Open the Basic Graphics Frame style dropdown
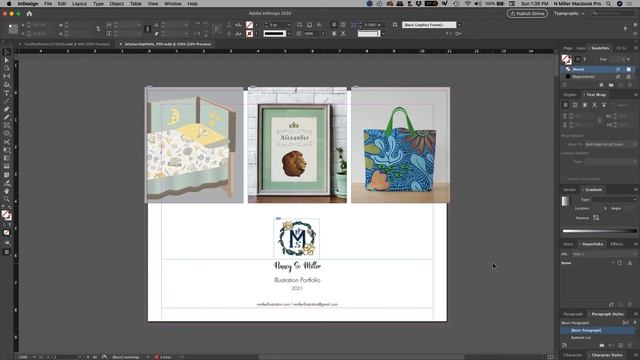640x360 pixels. 459,25
